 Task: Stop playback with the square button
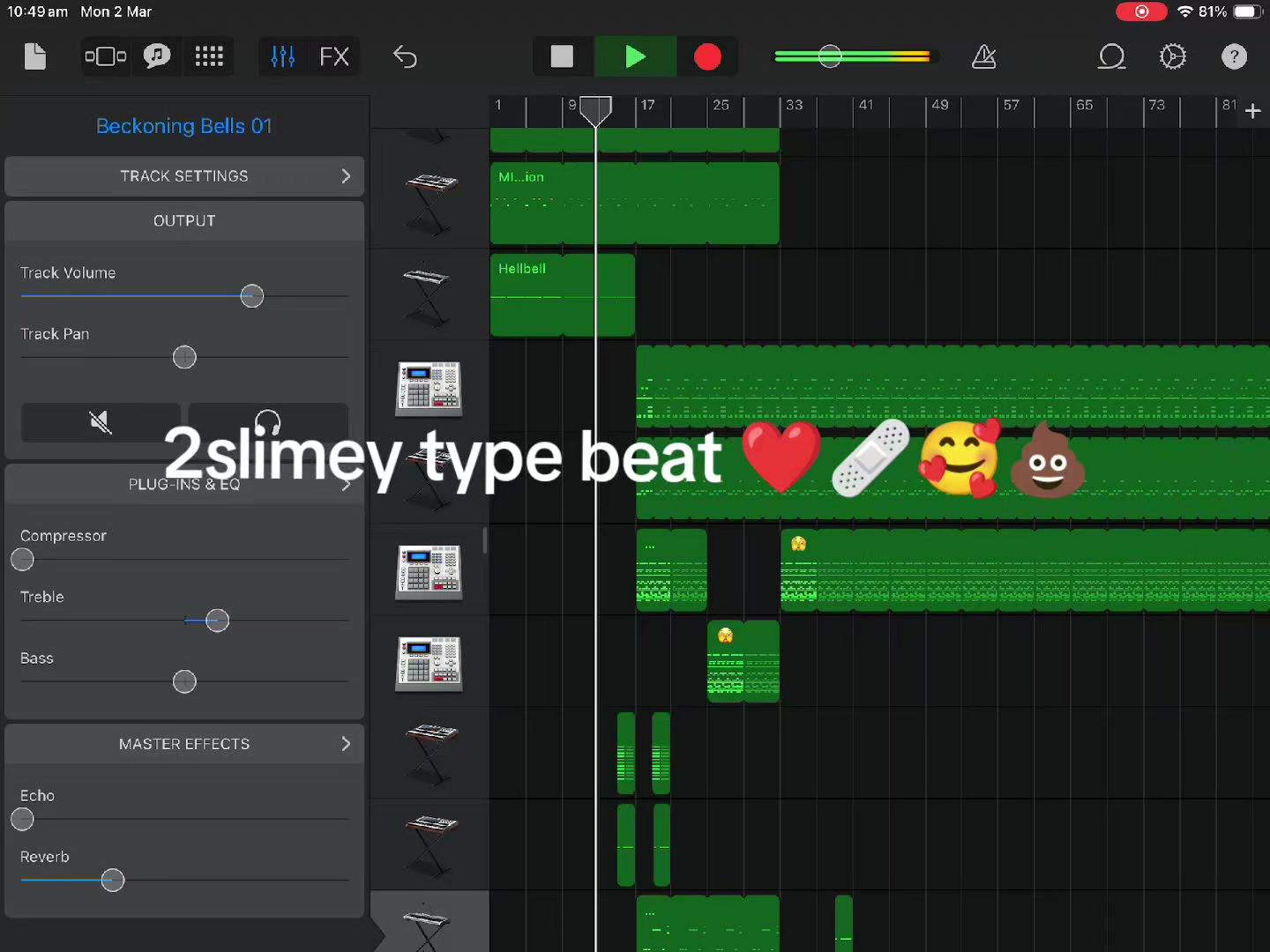pos(563,57)
